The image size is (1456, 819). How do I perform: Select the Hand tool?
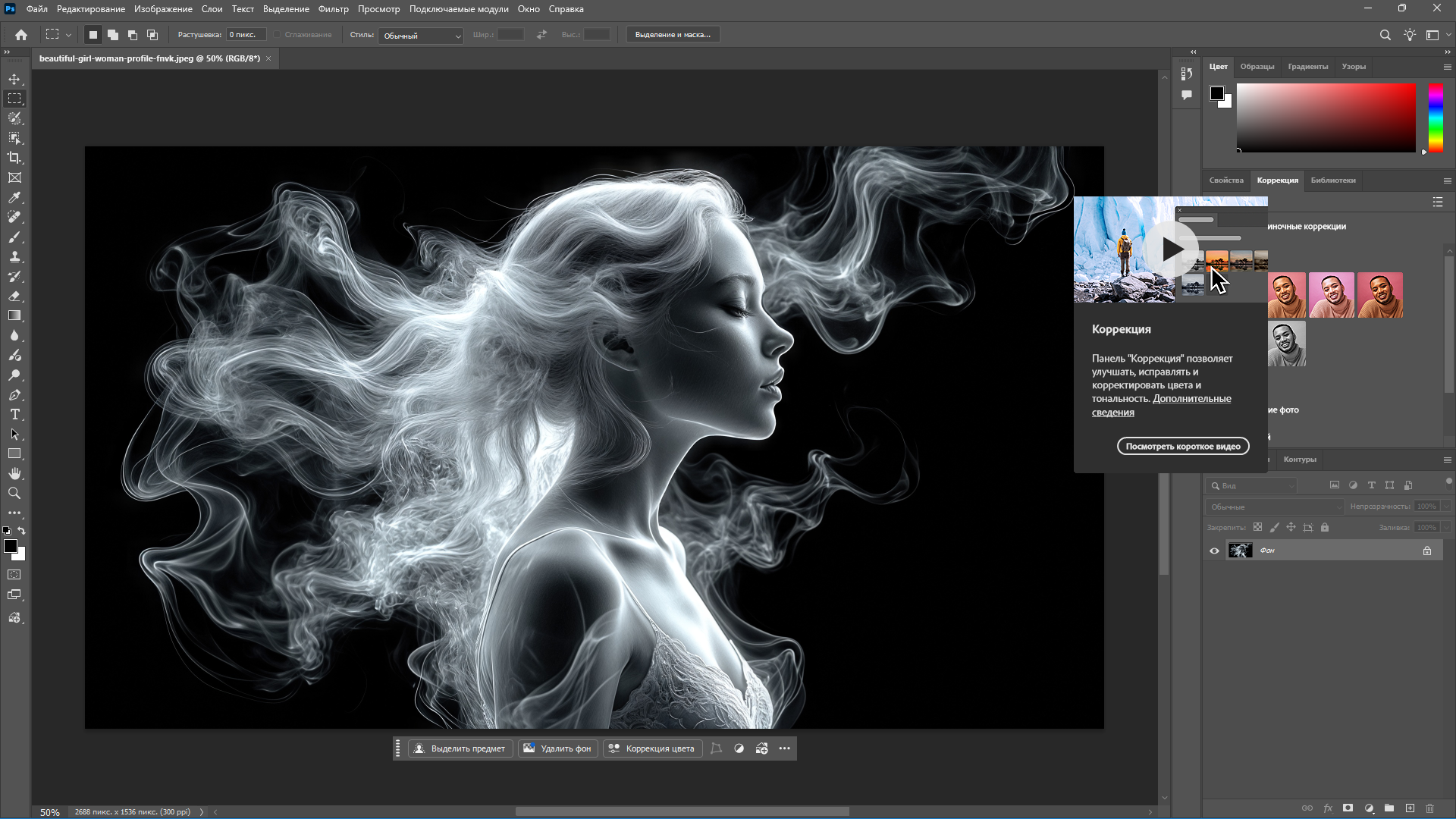click(x=14, y=473)
